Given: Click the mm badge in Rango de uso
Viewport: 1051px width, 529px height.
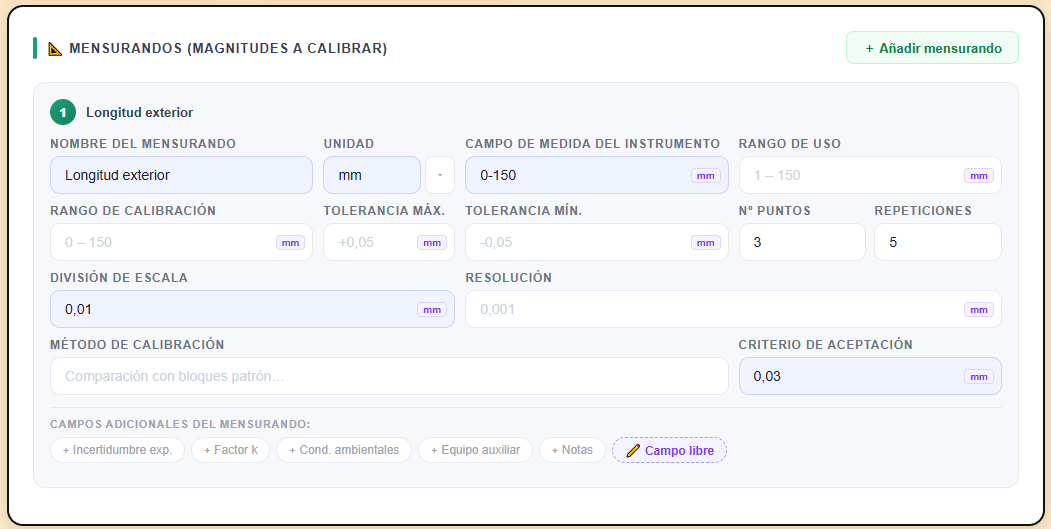Looking at the screenshot, I should [x=979, y=176].
